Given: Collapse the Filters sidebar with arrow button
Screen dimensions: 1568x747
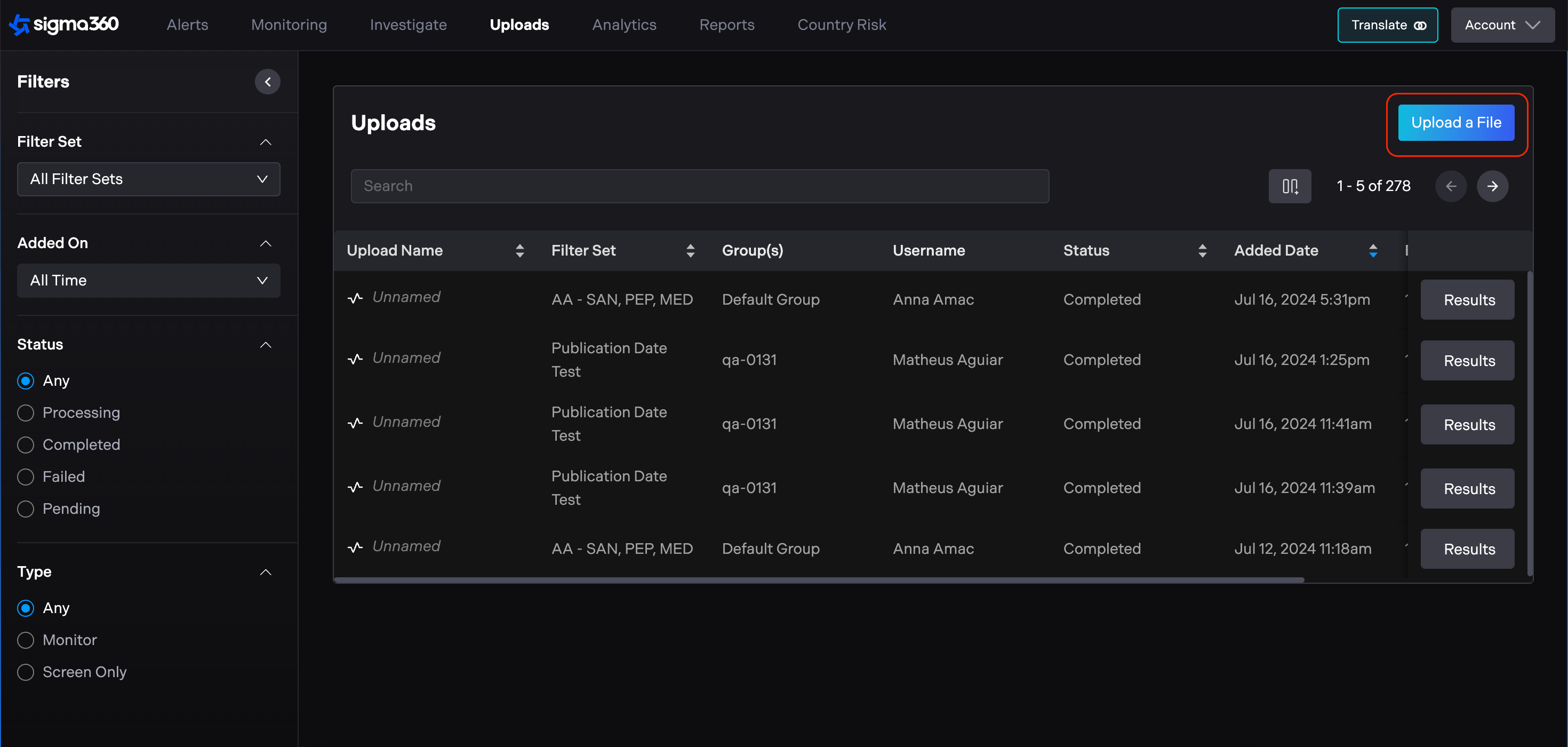Looking at the screenshot, I should [267, 82].
